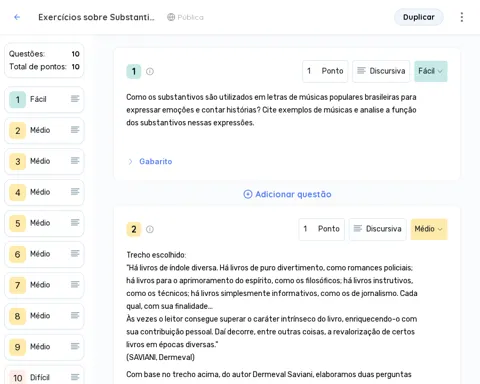Jump to question 4 Médio in sidebar

point(44,192)
